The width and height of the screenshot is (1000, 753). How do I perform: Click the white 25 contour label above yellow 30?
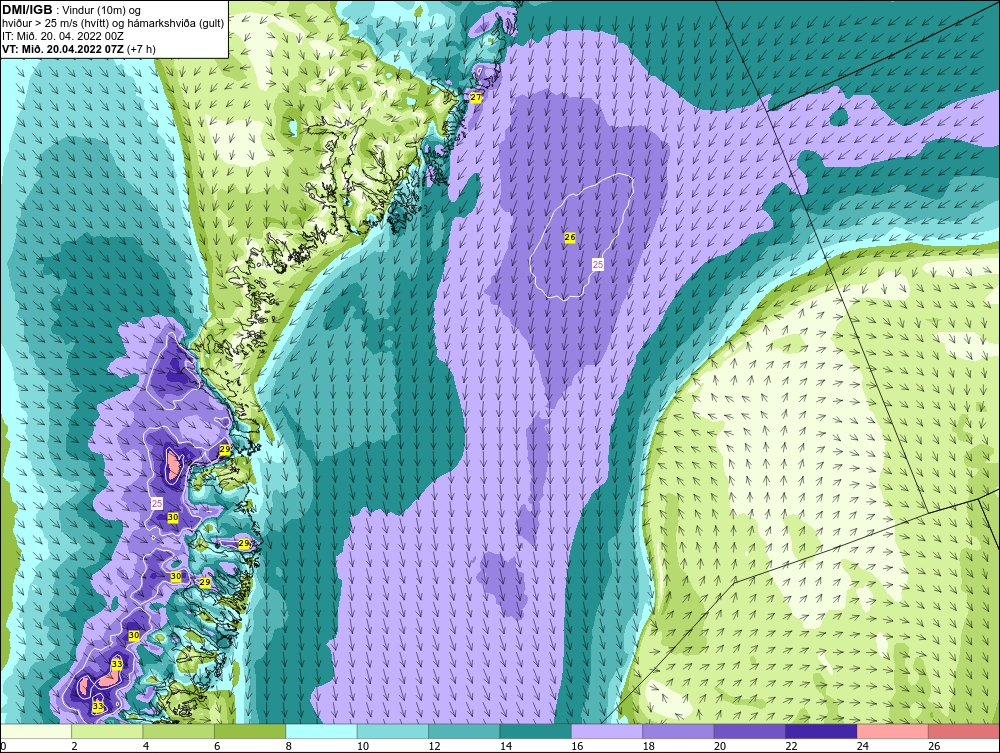[x=157, y=504]
